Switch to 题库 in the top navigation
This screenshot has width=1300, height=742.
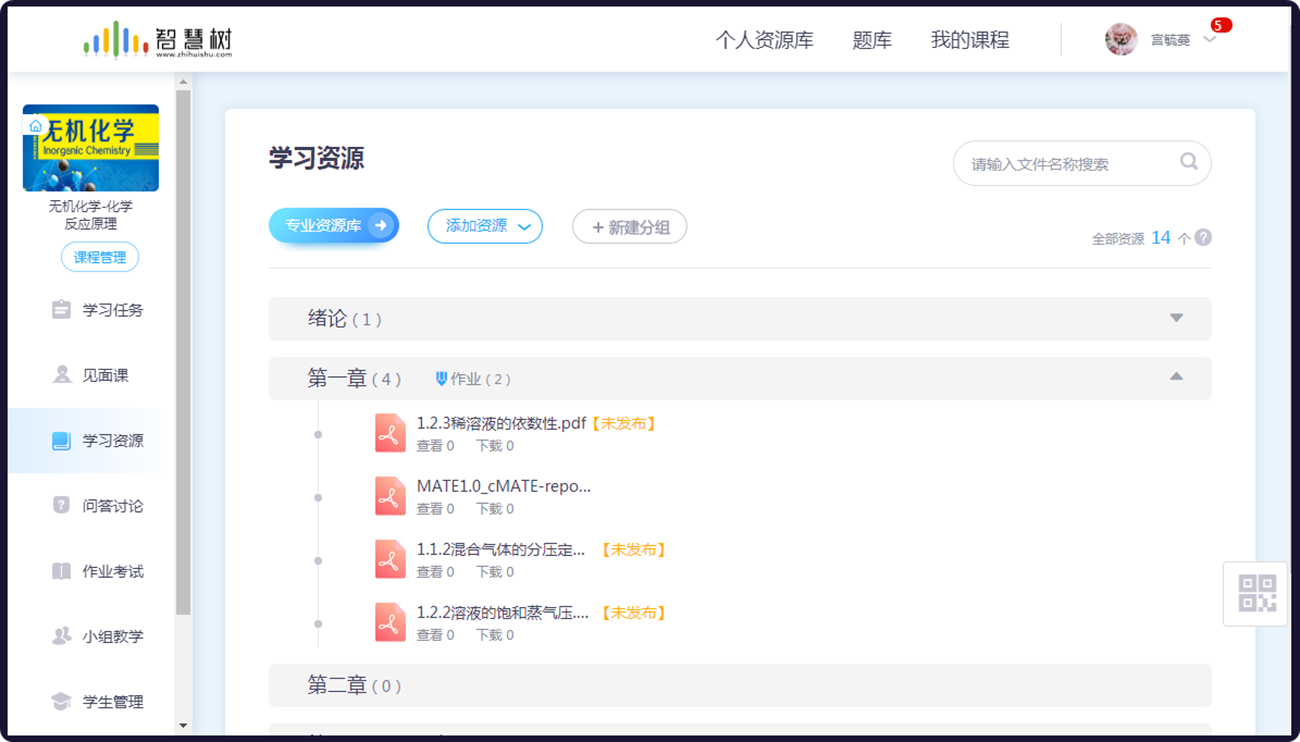tap(872, 39)
